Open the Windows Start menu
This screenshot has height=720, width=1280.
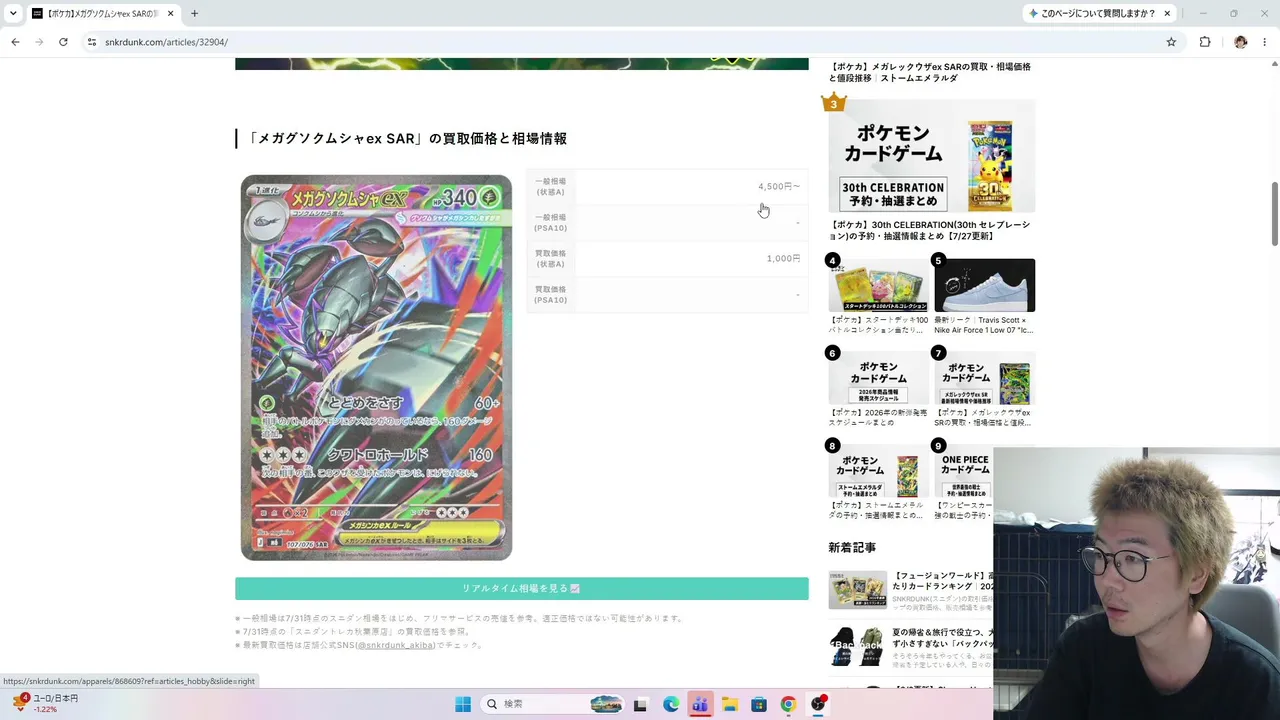463,704
